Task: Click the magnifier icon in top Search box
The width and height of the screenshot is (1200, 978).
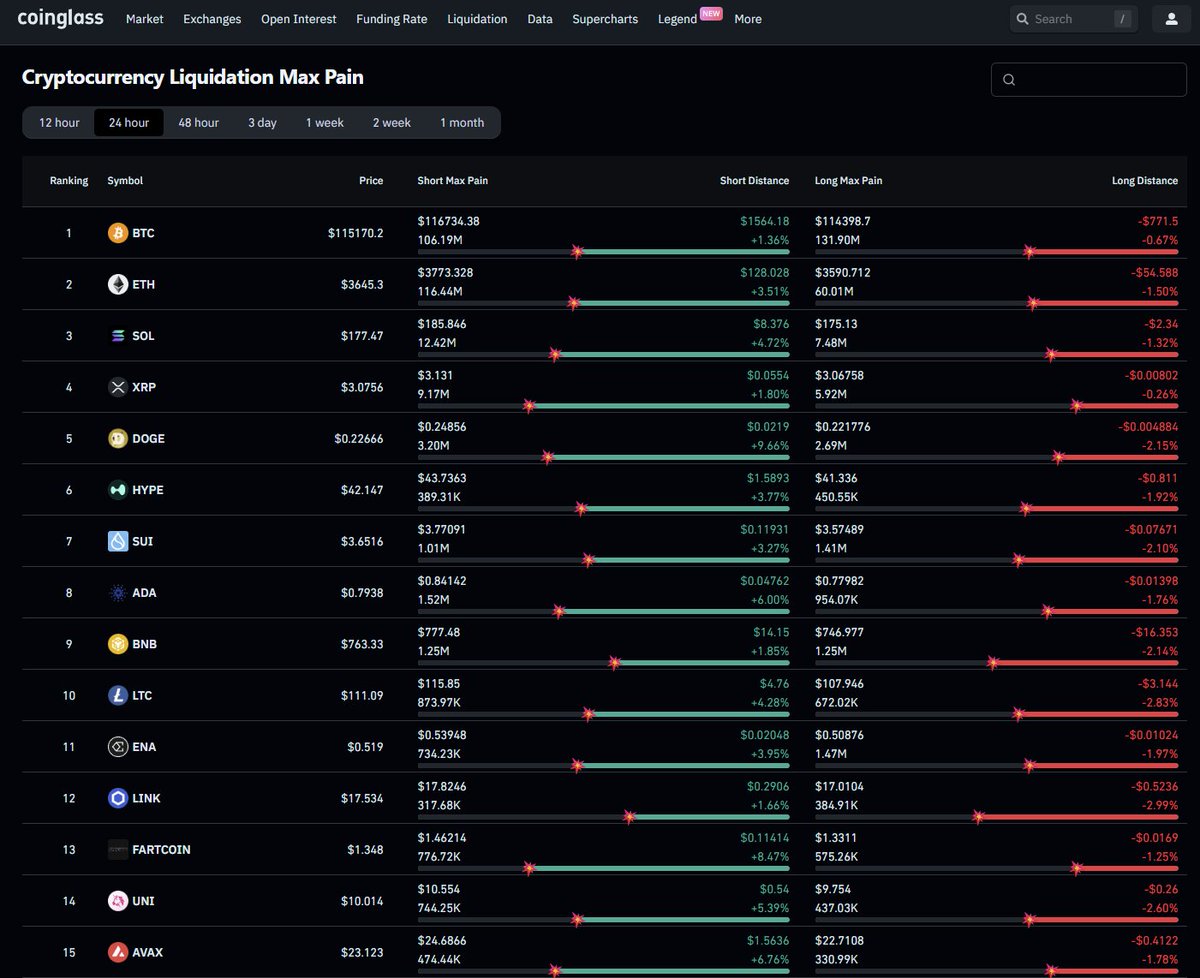Action: (x=1022, y=19)
